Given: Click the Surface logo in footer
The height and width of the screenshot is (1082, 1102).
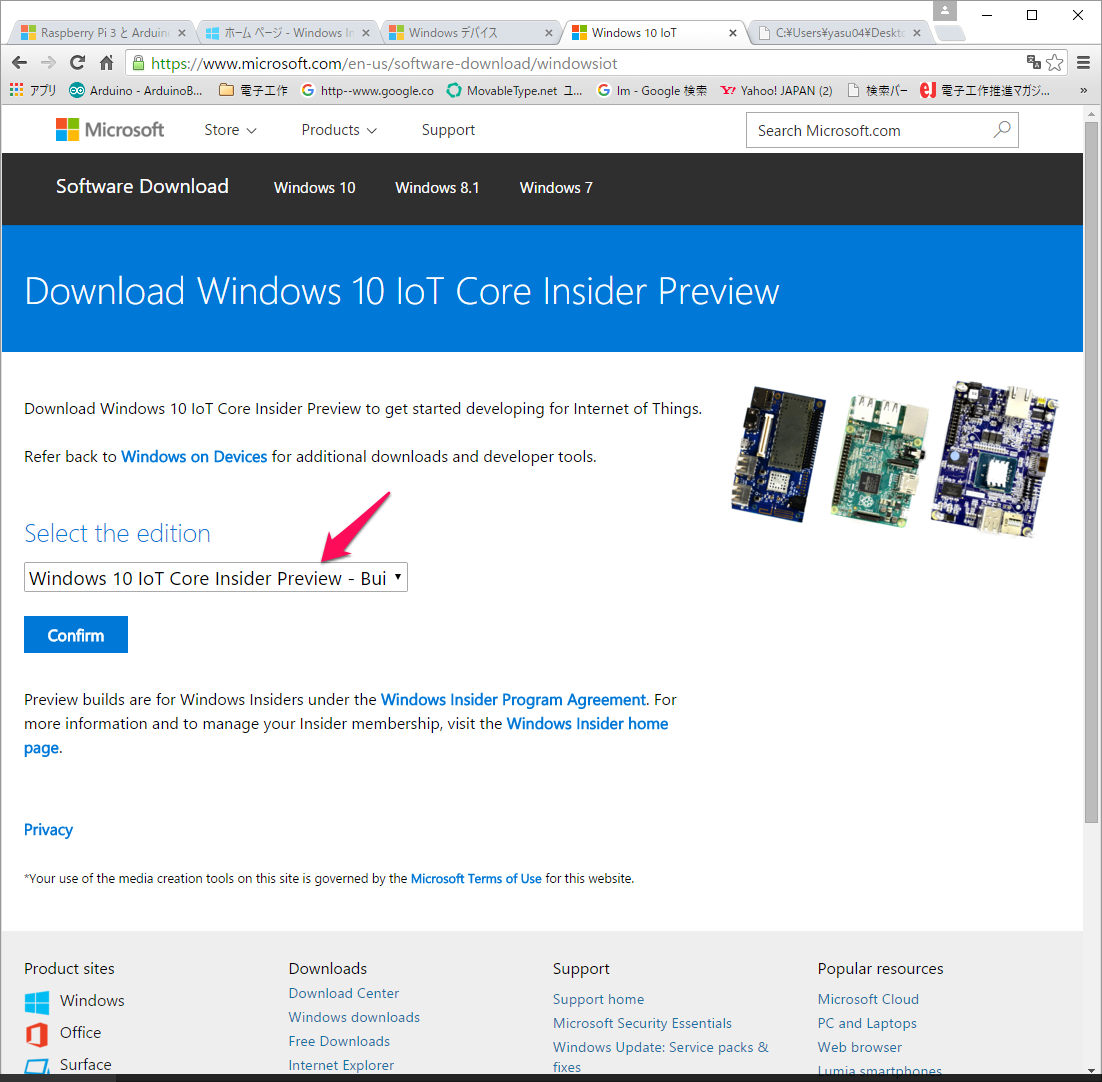Looking at the screenshot, I should [x=37, y=1066].
